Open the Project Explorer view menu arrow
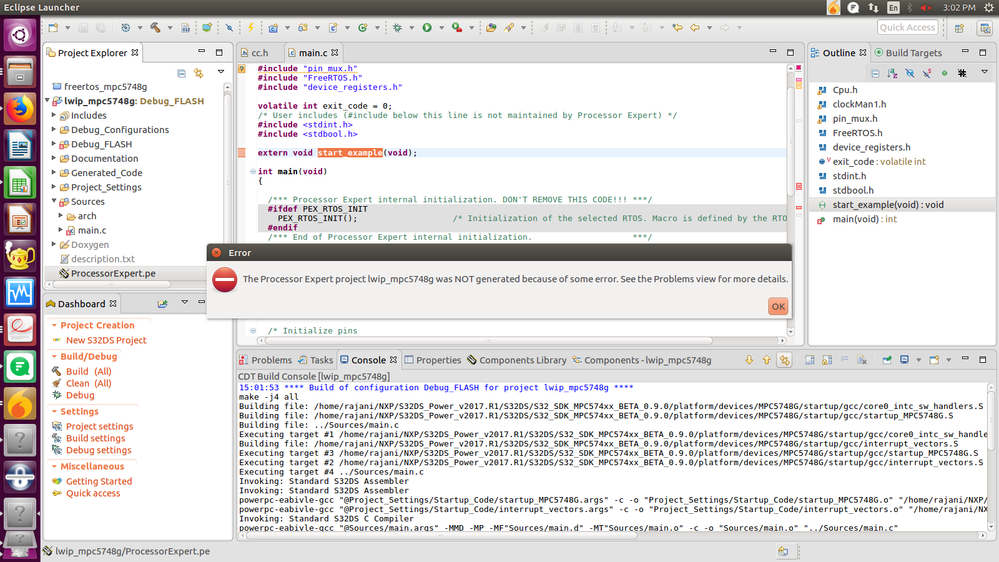This screenshot has height=562, width=999. (x=220, y=72)
